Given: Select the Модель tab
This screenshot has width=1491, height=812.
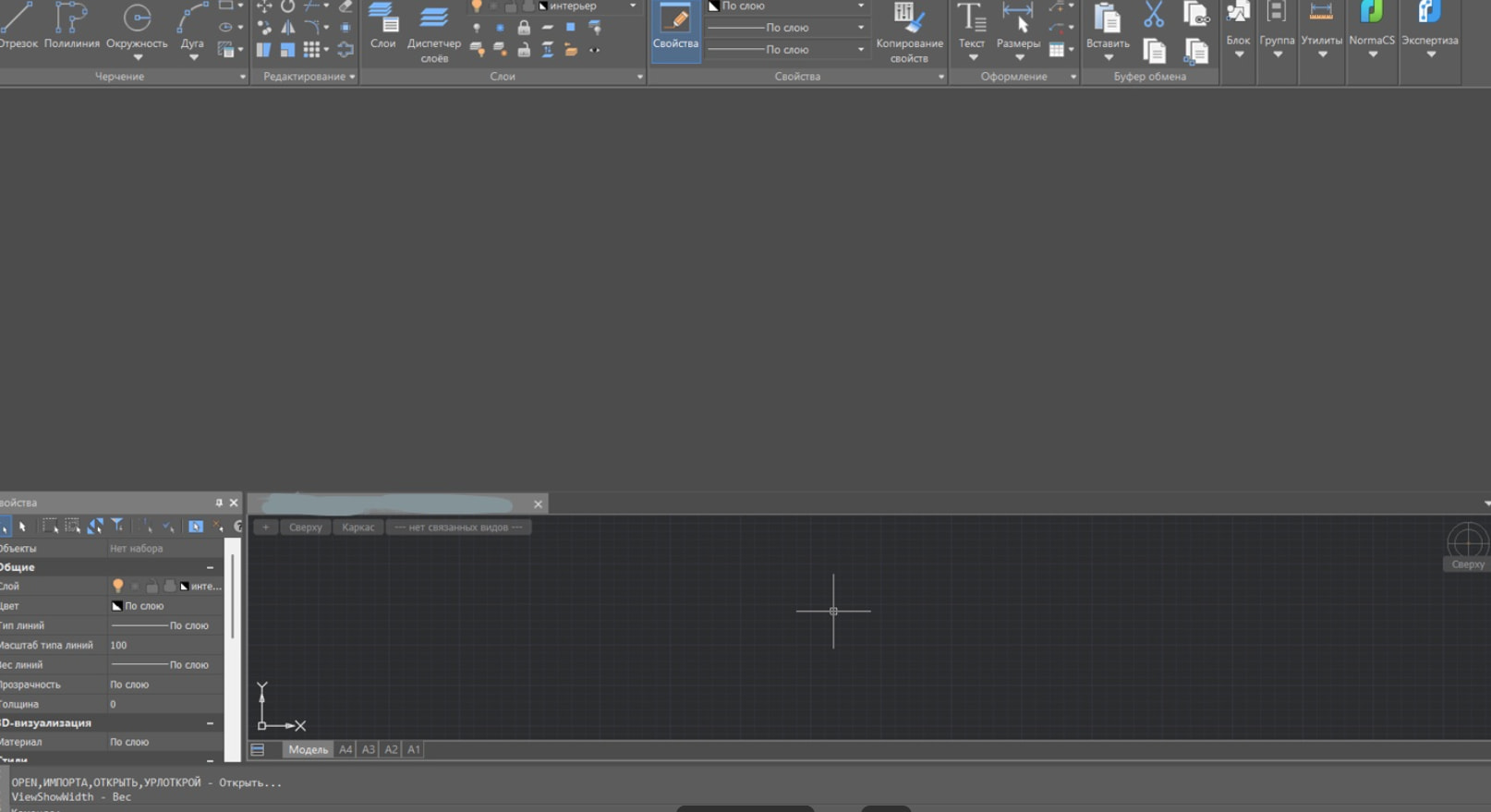Looking at the screenshot, I should (x=308, y=749).
